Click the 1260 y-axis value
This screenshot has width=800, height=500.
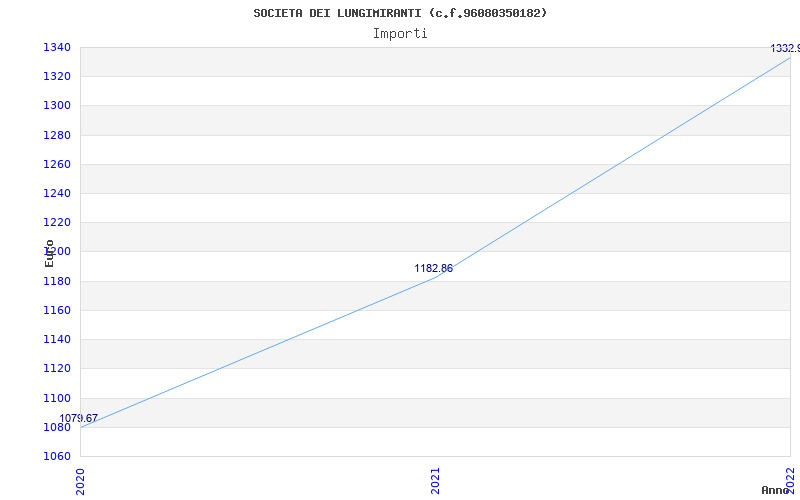57,164
